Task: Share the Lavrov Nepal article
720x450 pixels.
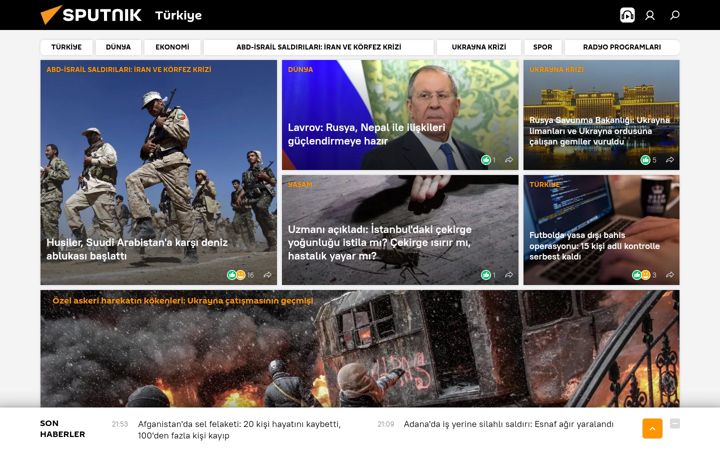Action: pos(509,160)
